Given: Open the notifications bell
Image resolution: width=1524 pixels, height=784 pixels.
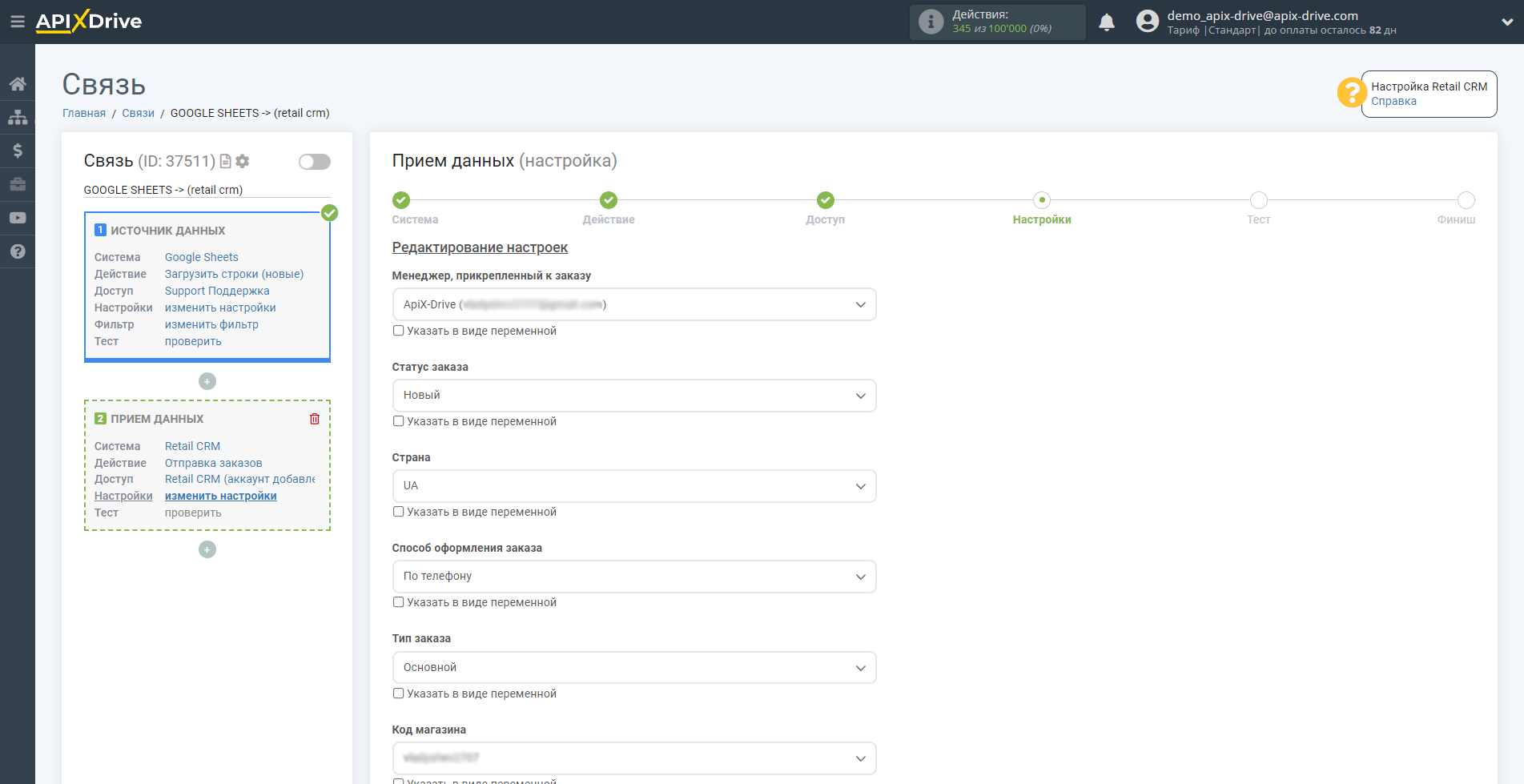Looking at the screenshot, I should pyautogui.click(x=1107, y=22).
